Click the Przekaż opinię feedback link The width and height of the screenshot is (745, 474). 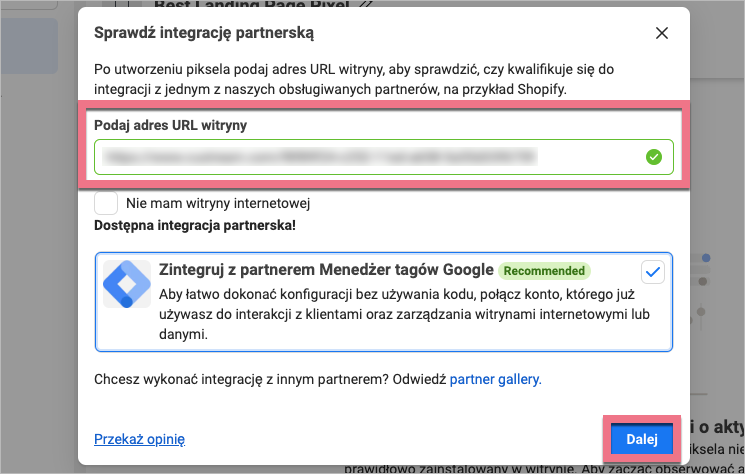tap(139, 439)
